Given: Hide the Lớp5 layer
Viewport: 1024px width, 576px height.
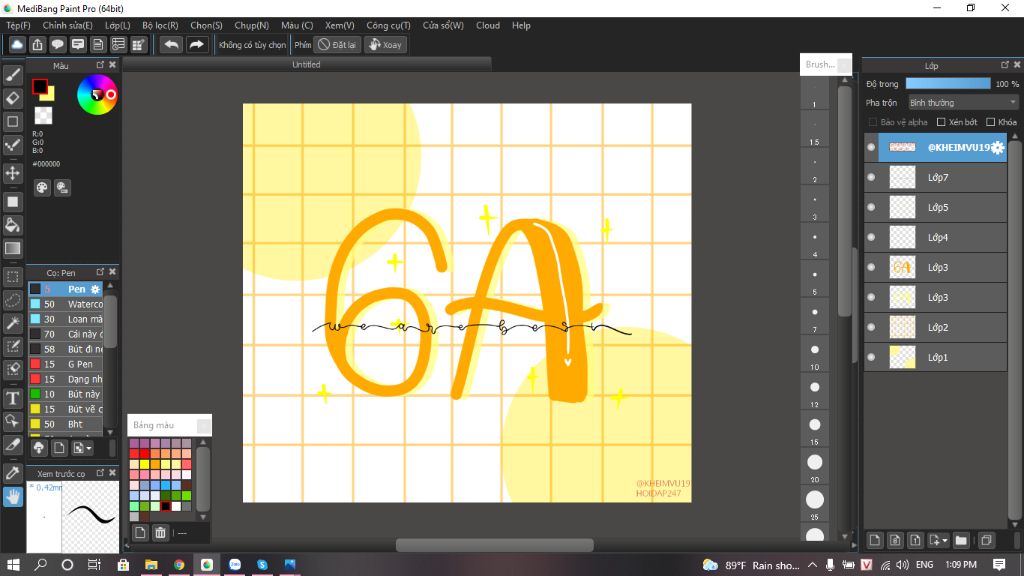Looking at the screenshot, I should point(871,207).
